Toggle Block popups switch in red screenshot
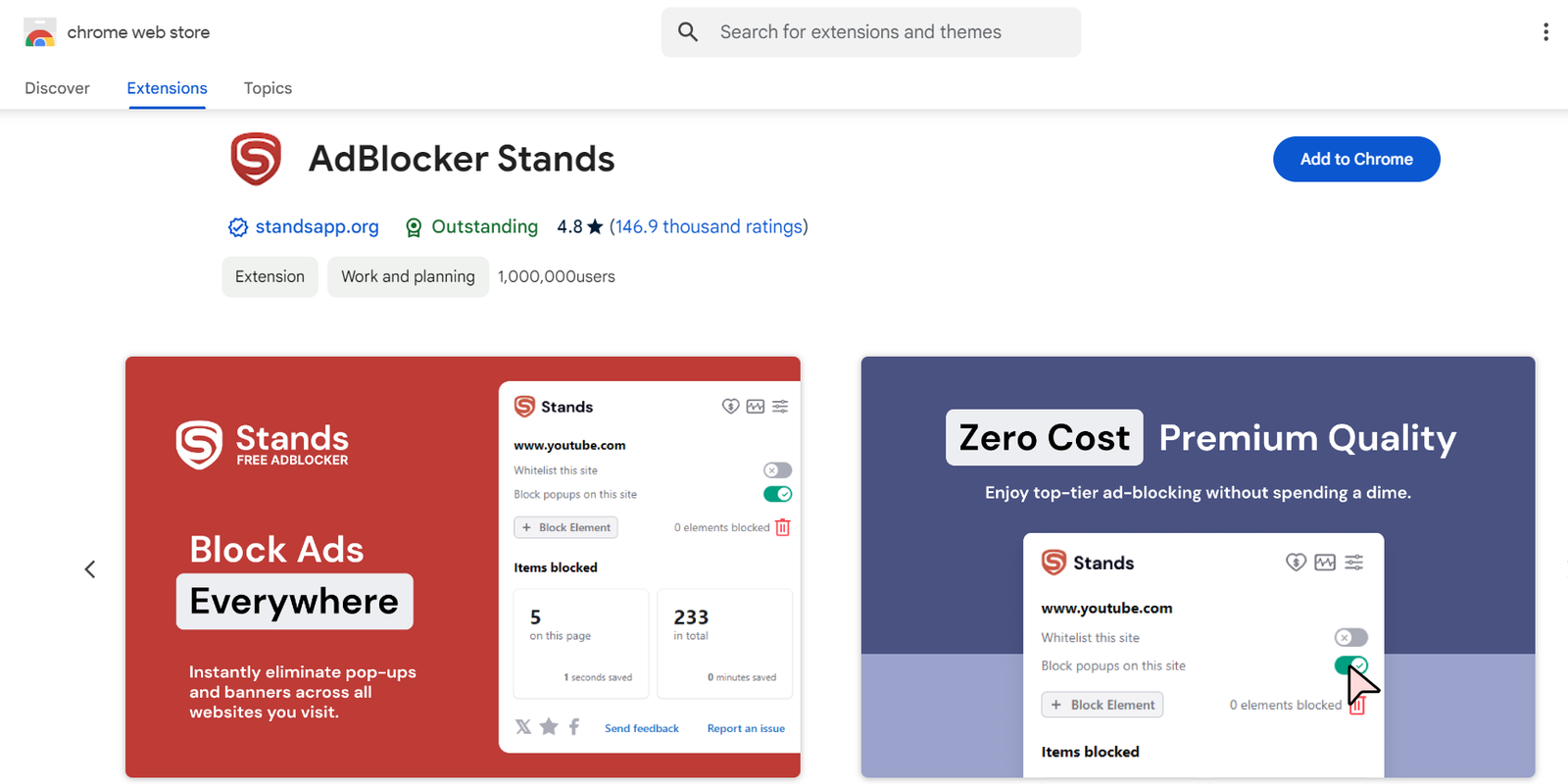1568x784 pixels. tap(777, 494)
